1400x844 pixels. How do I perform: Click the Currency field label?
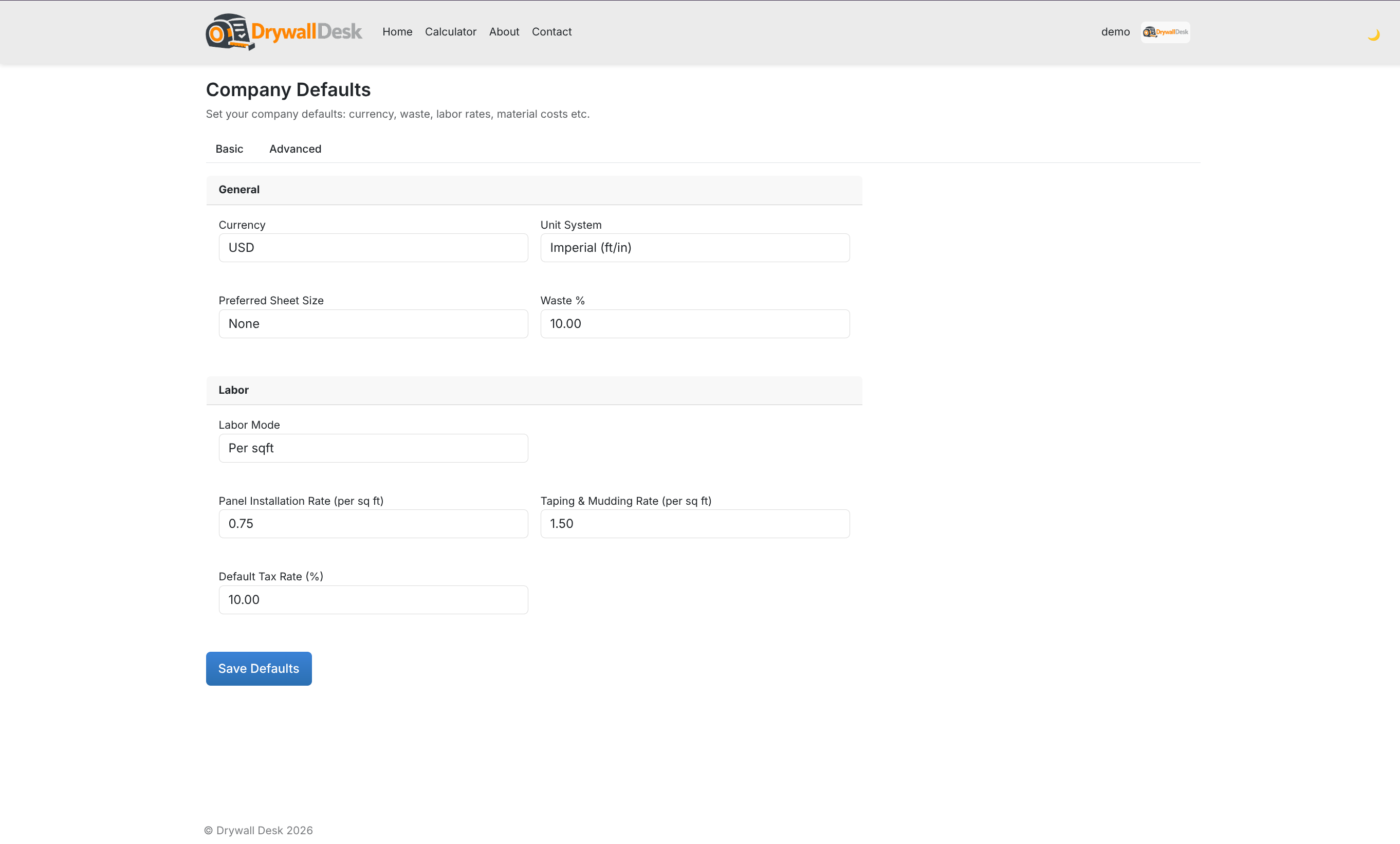(x=242, y=225)
